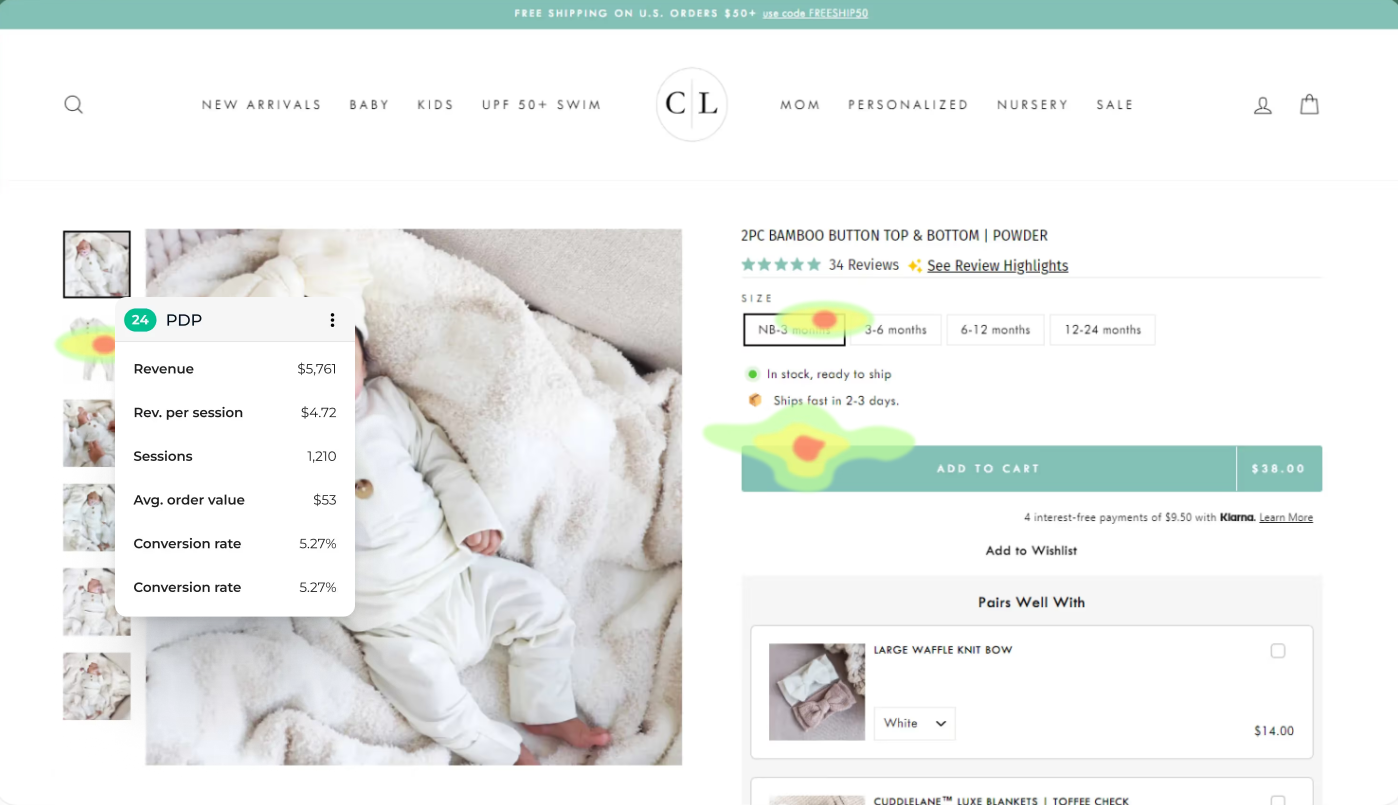This screenshot has width=1398, height=805.
Task: Click the CL logo in header
Action: [692, 104]
